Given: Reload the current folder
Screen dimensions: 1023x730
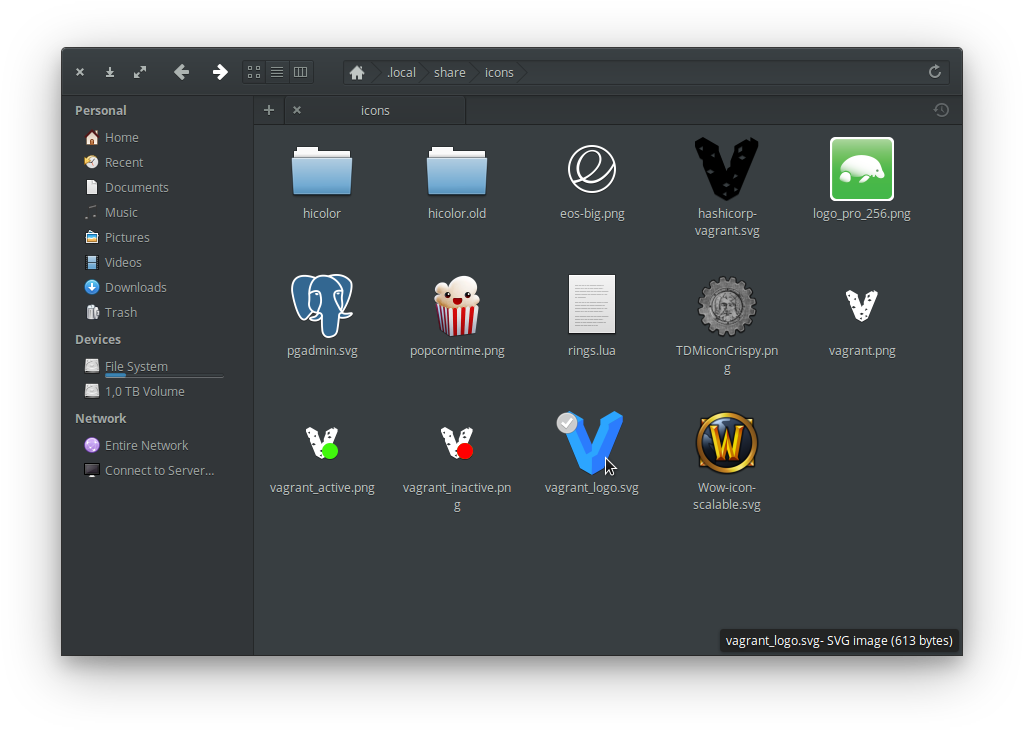Looking at the screenshot, I should (935, 72).
